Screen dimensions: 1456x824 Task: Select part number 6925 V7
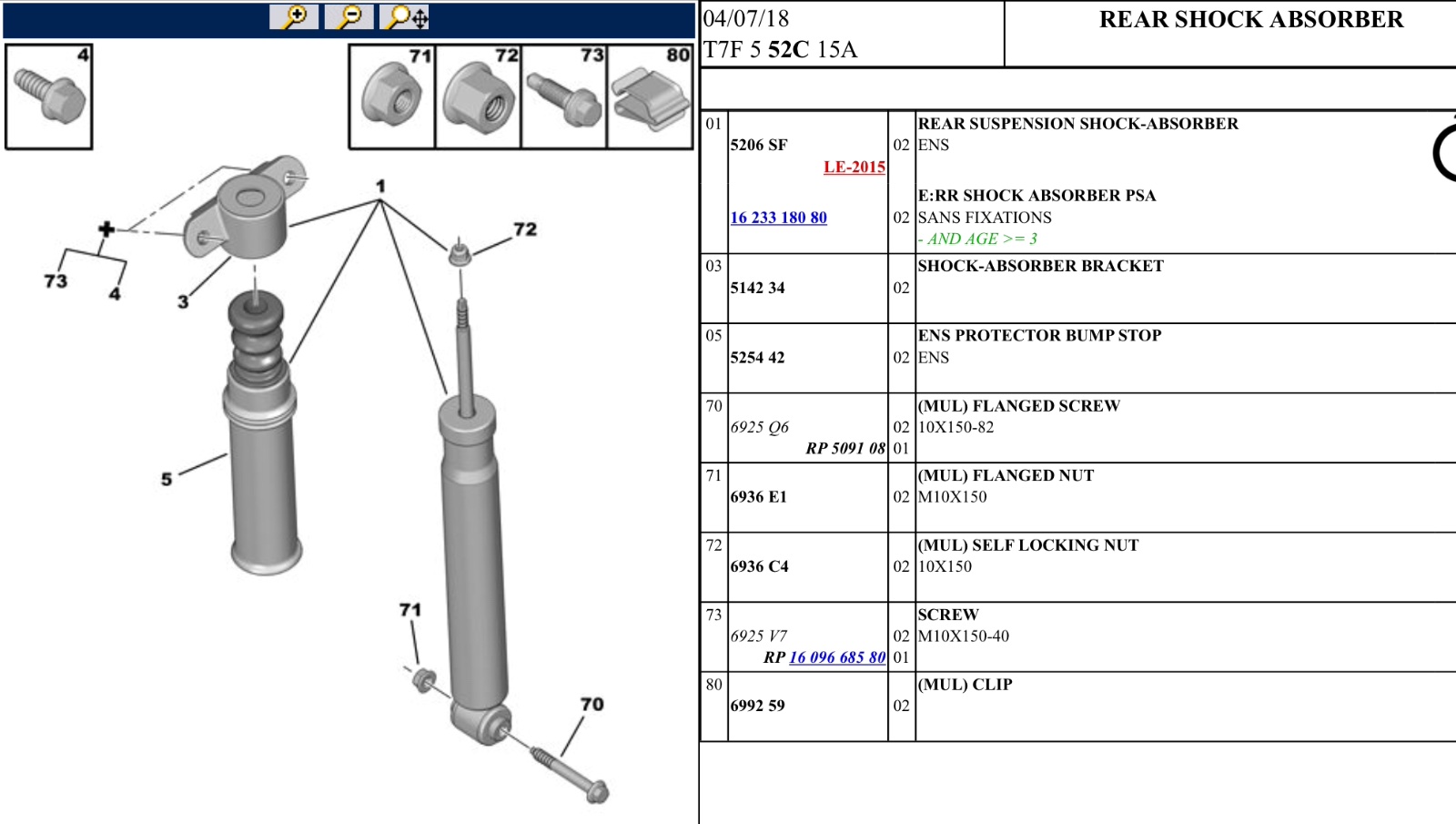(759, 636)
